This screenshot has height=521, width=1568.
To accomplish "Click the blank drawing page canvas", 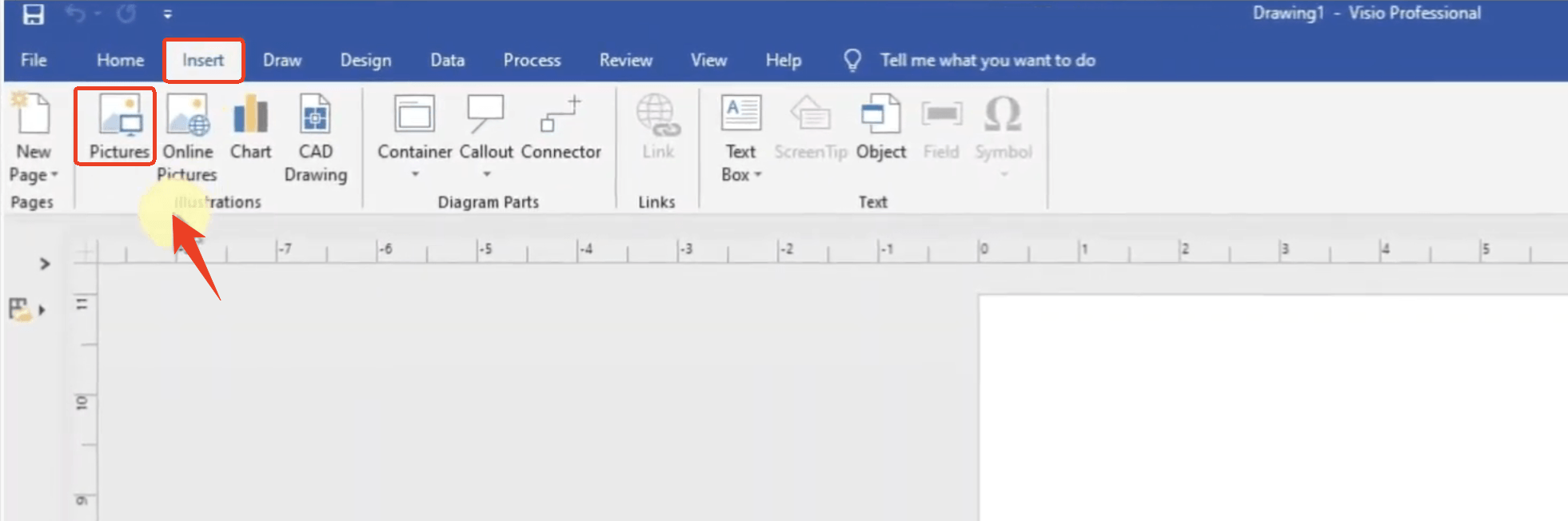I will 1273,408.
